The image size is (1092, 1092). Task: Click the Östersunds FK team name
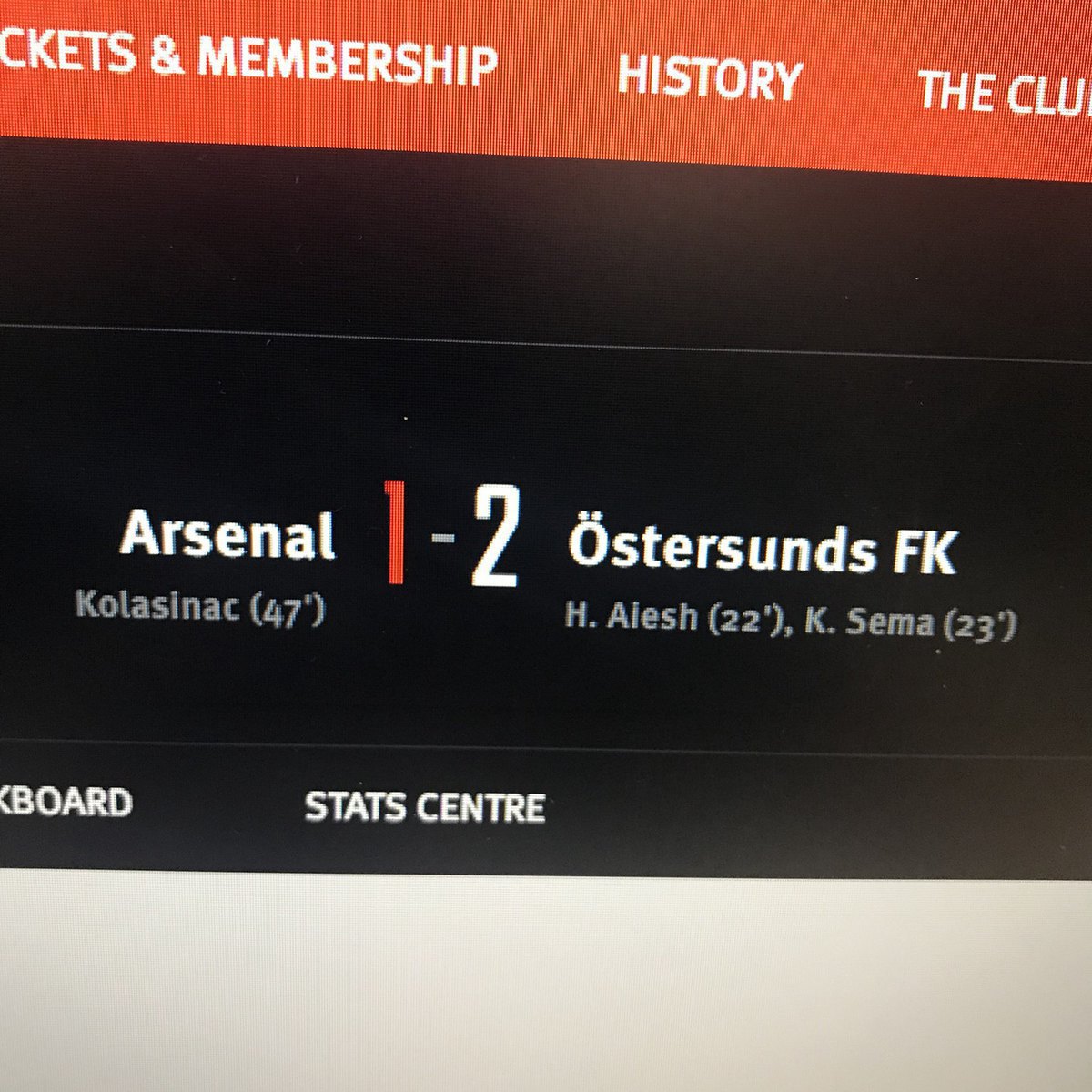[763, 549]
